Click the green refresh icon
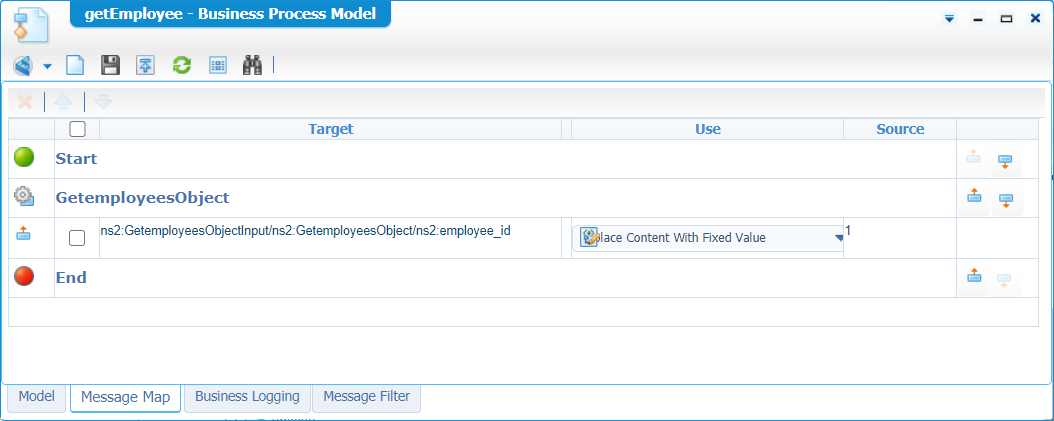This screenshot has height=421, width=1054. pos(182,66)
